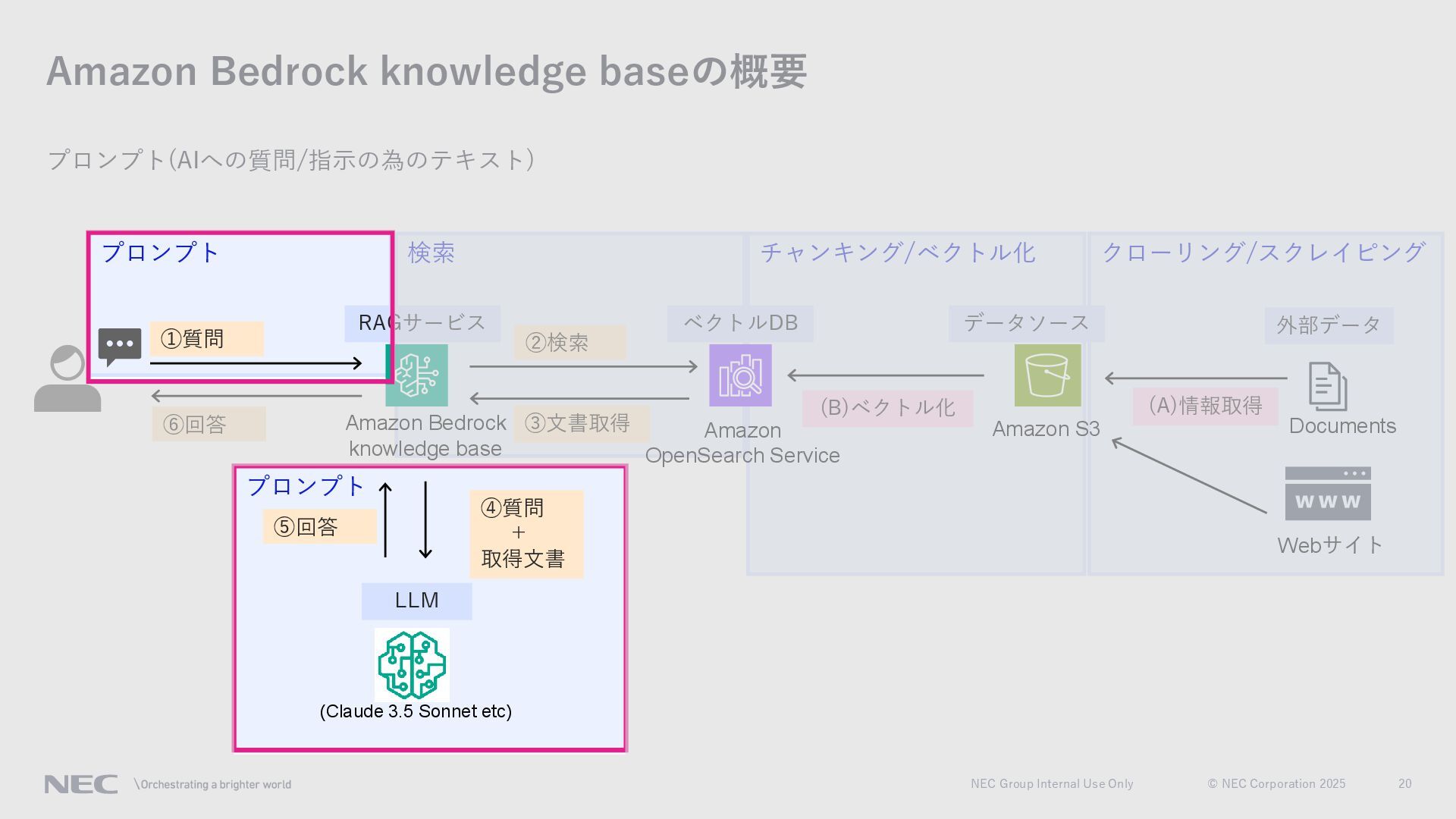Image resolution: width=1456 pixels, height=819 pixels.
Task: Click the speech bubble chat icon
Action: click(119, 347)
